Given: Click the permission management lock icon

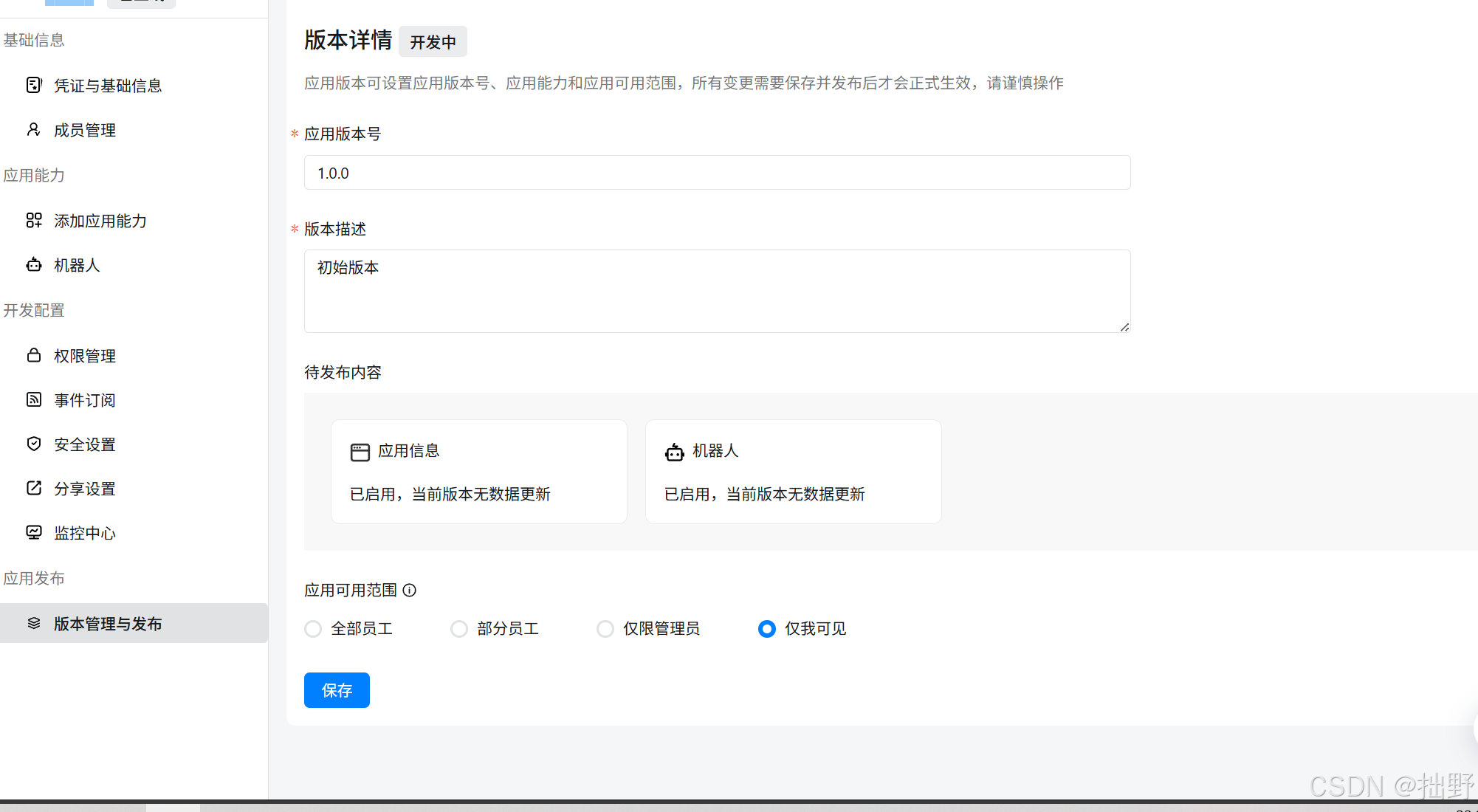Looking at the screenshot, I should (x=34, y=355).
